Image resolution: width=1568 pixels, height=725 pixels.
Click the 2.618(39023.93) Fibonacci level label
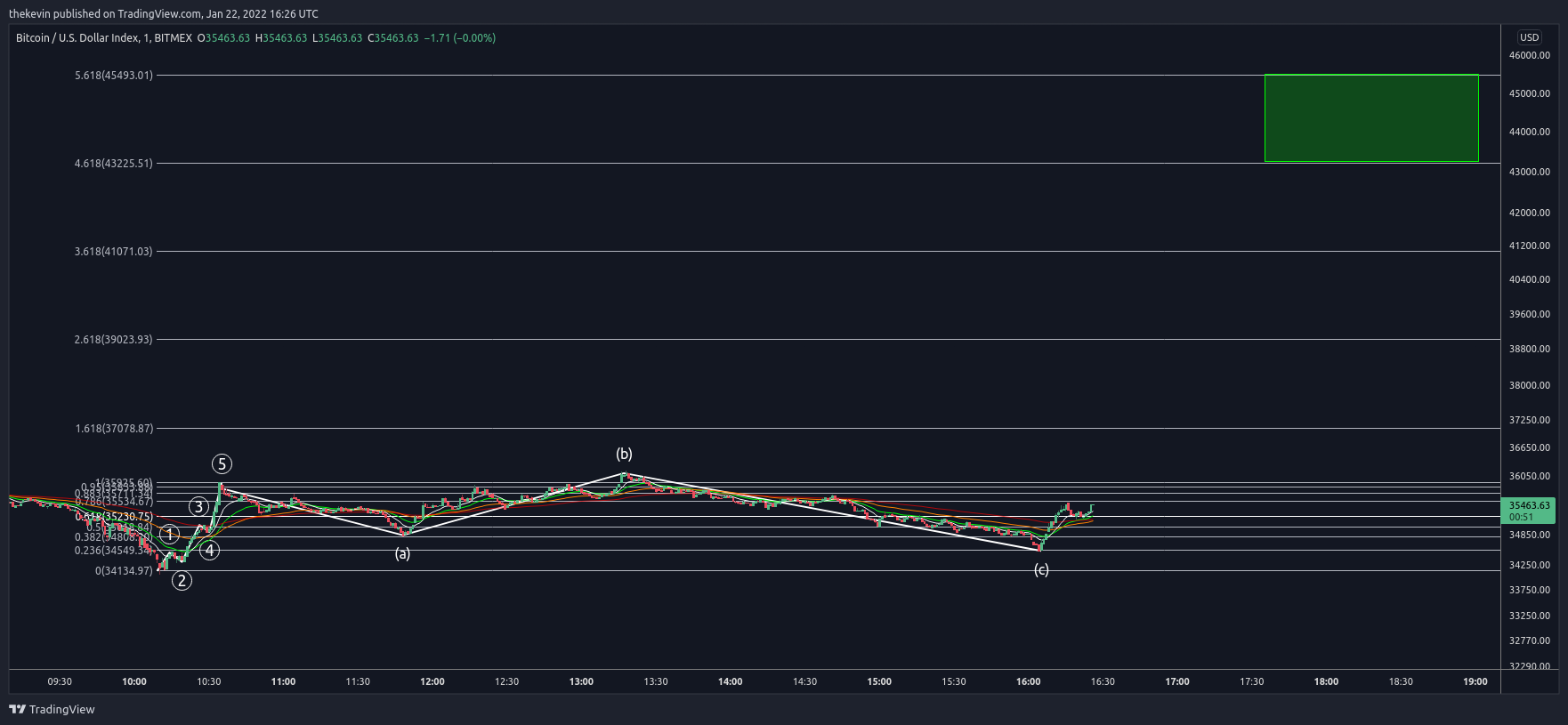(114, 340)
